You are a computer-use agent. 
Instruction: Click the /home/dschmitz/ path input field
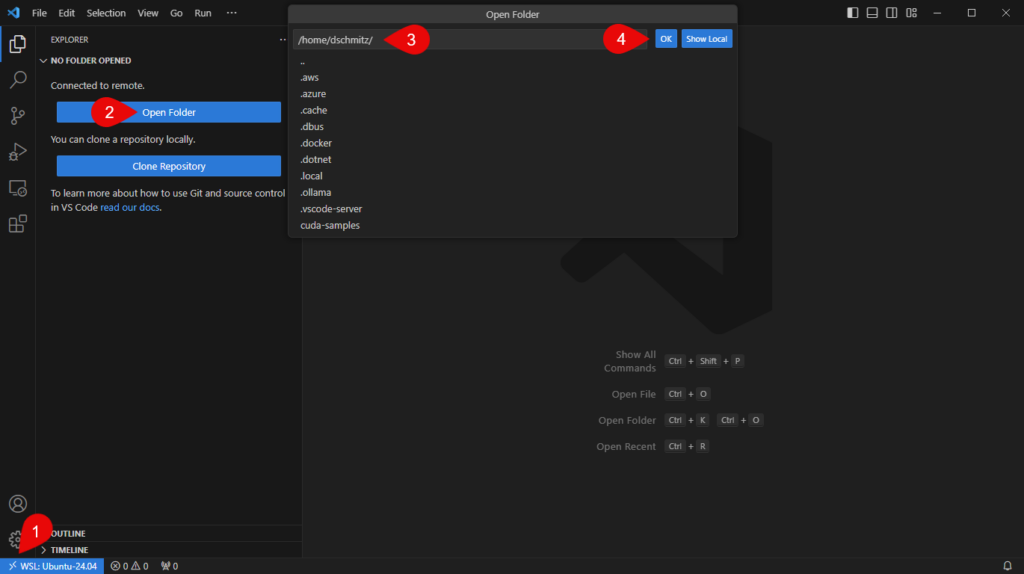(x=470, y=40)
